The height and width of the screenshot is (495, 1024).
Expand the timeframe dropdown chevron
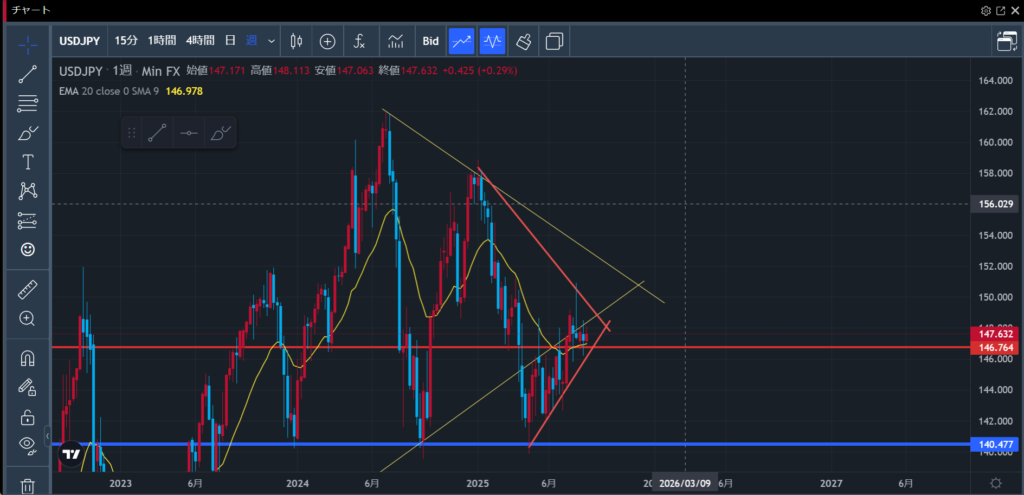coord(272,41)
